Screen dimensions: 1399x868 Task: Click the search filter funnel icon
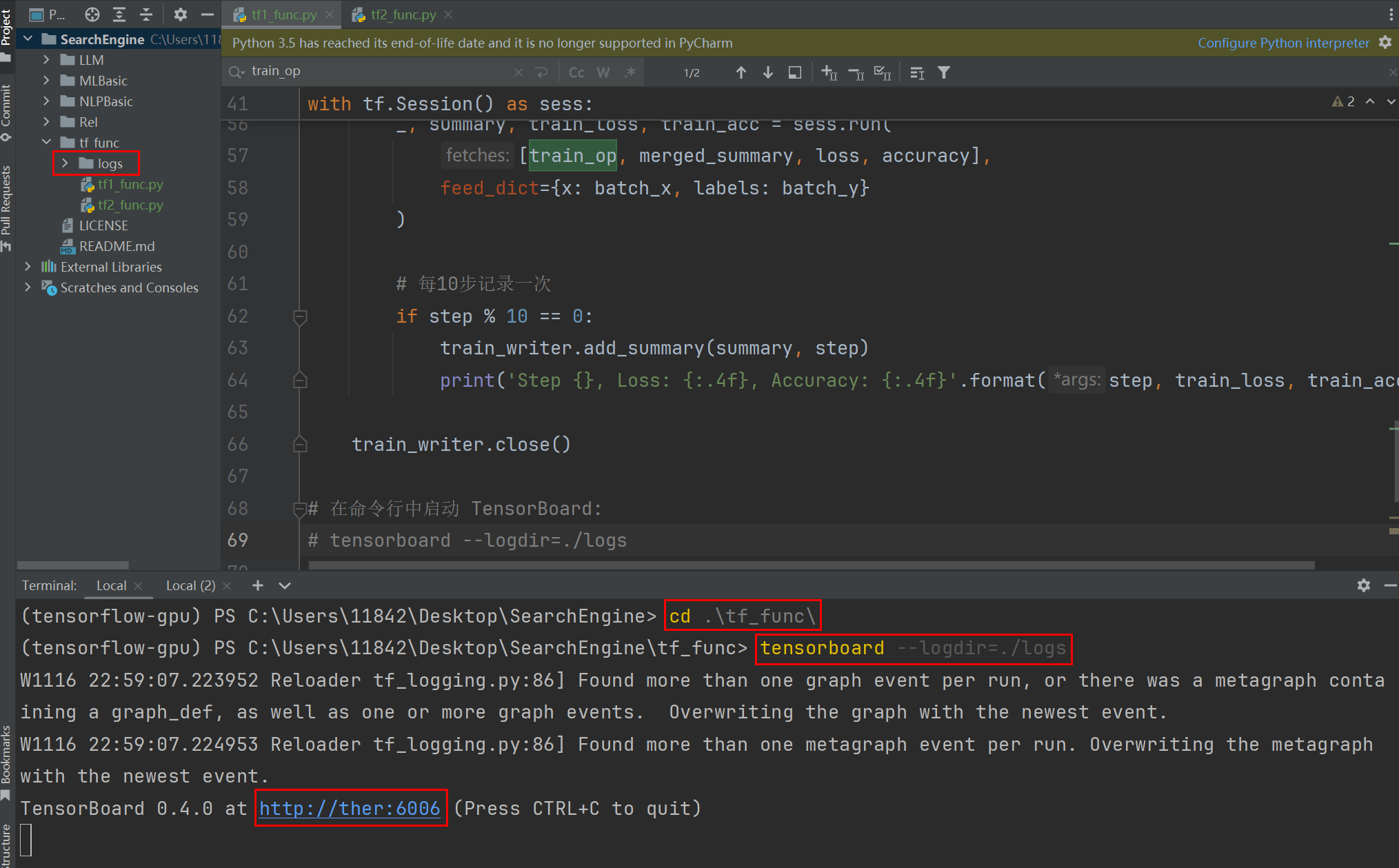(x=944, y=72)
